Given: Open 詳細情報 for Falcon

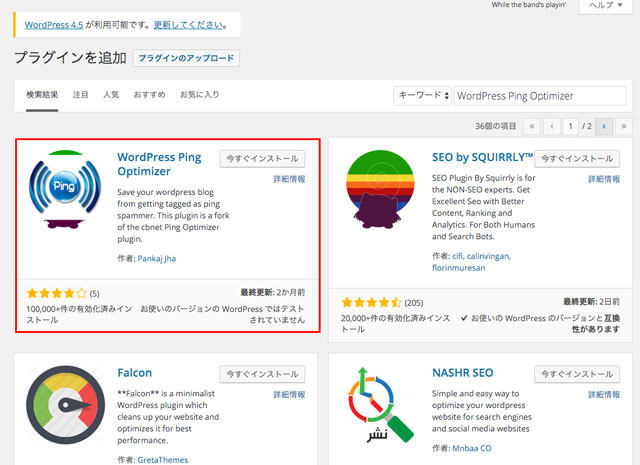Looking at the screenshot, I should (289, 394).
